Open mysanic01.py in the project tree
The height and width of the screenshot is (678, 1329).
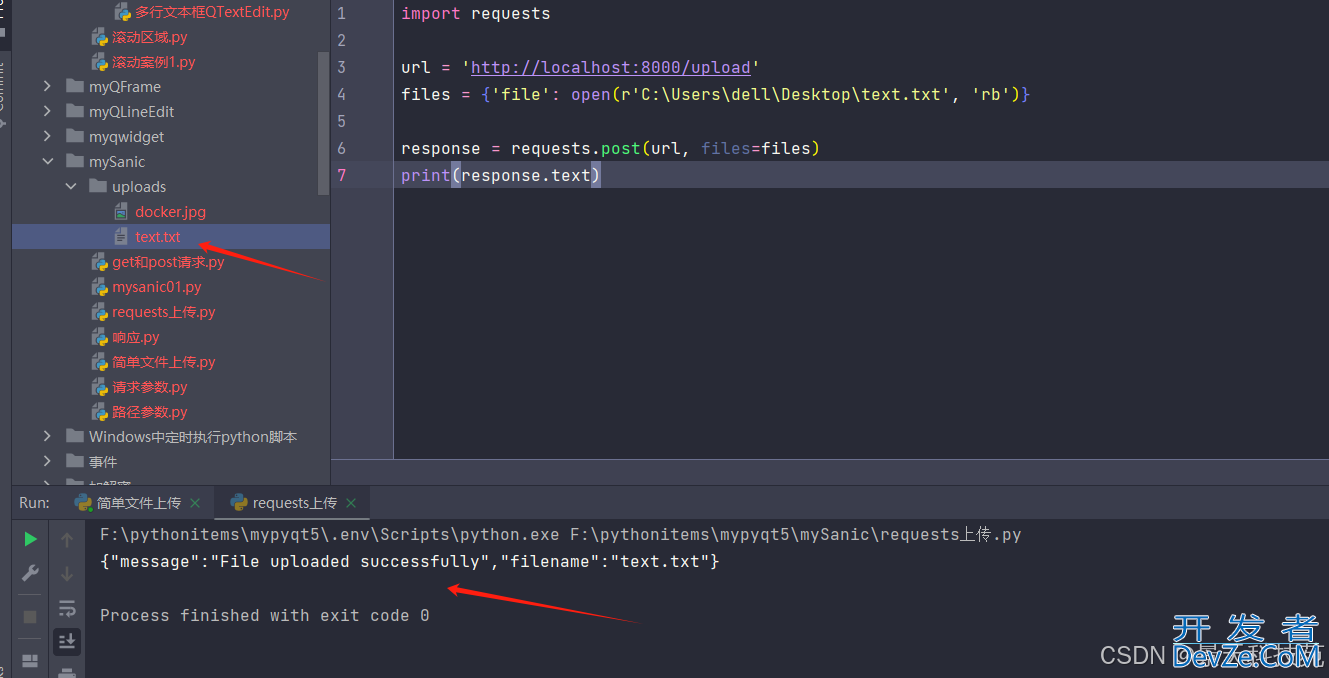(157, 287)
